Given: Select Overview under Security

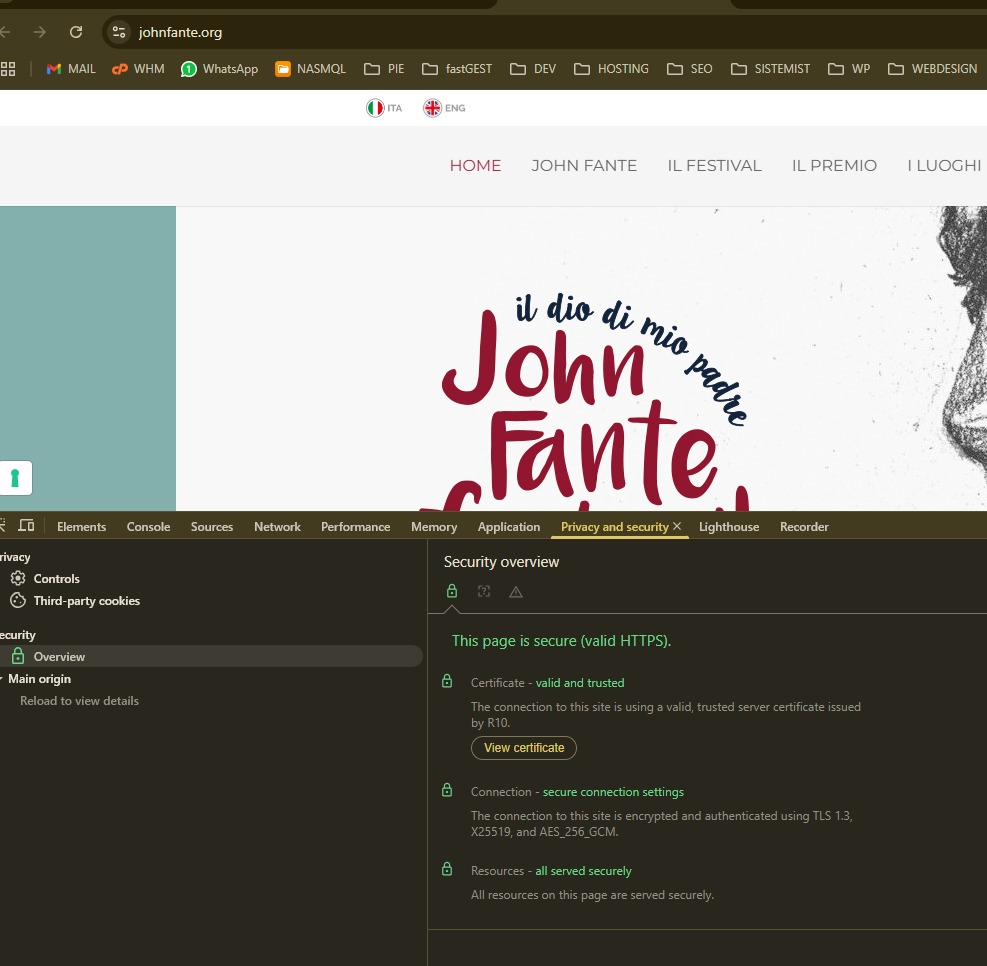Looking at the screenshot, I should (x=212, y=656).
